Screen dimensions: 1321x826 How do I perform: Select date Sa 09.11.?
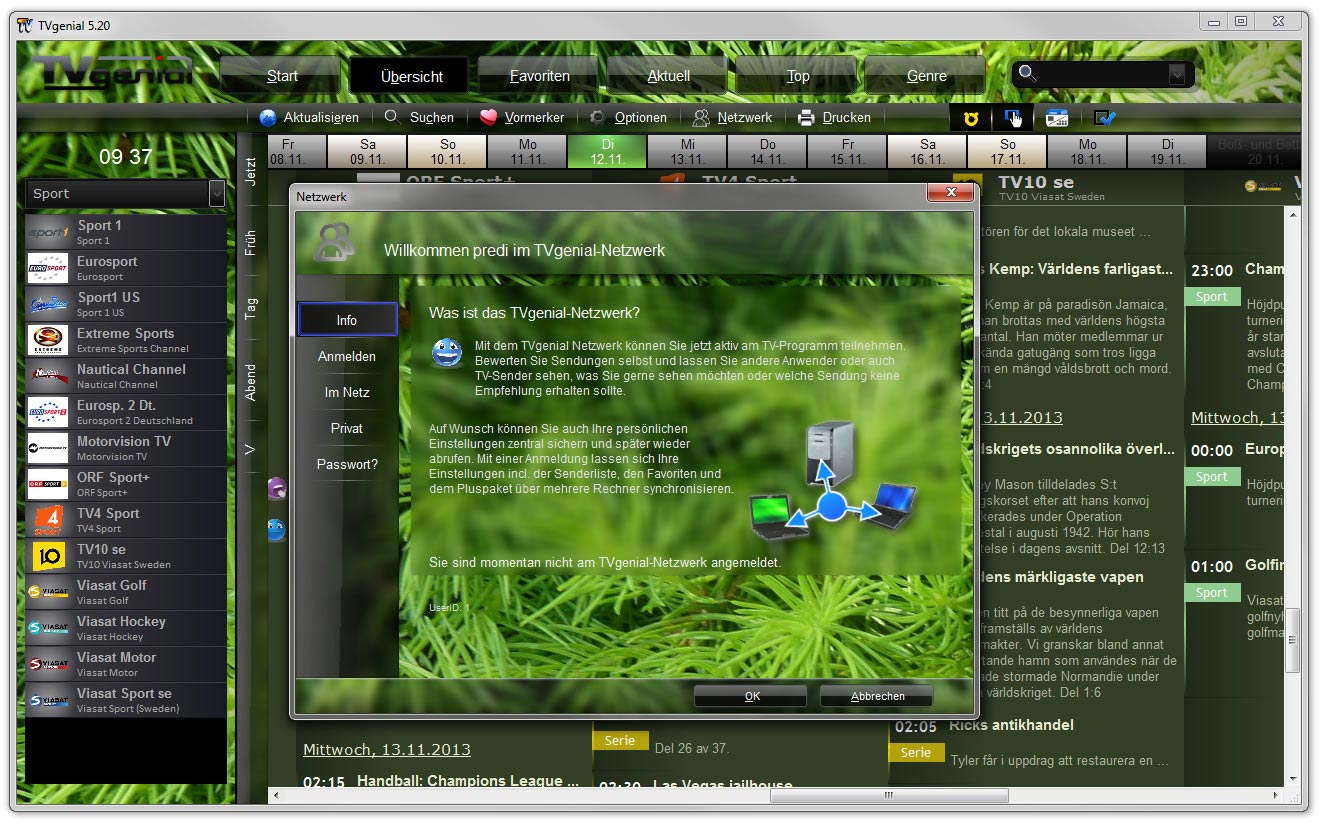point(367,152)
